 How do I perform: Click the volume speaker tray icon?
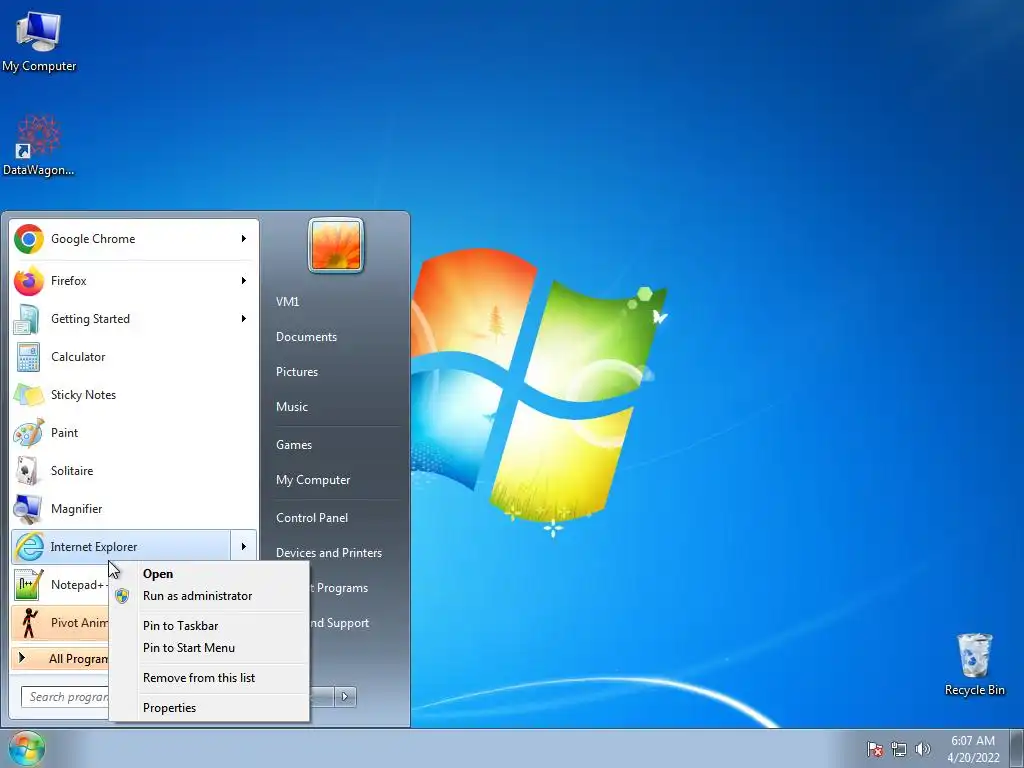923,749
